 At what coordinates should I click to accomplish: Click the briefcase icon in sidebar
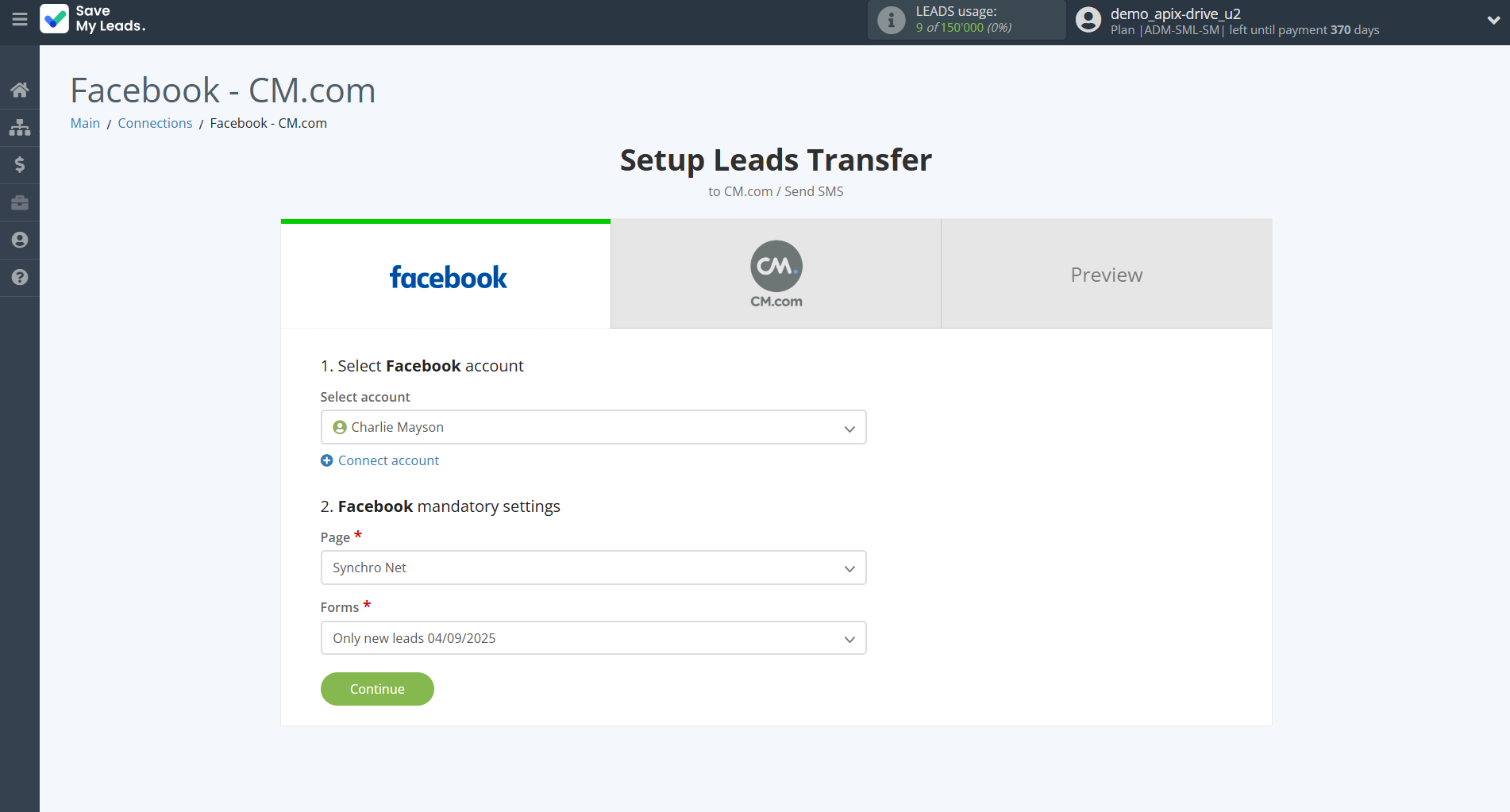19,202
